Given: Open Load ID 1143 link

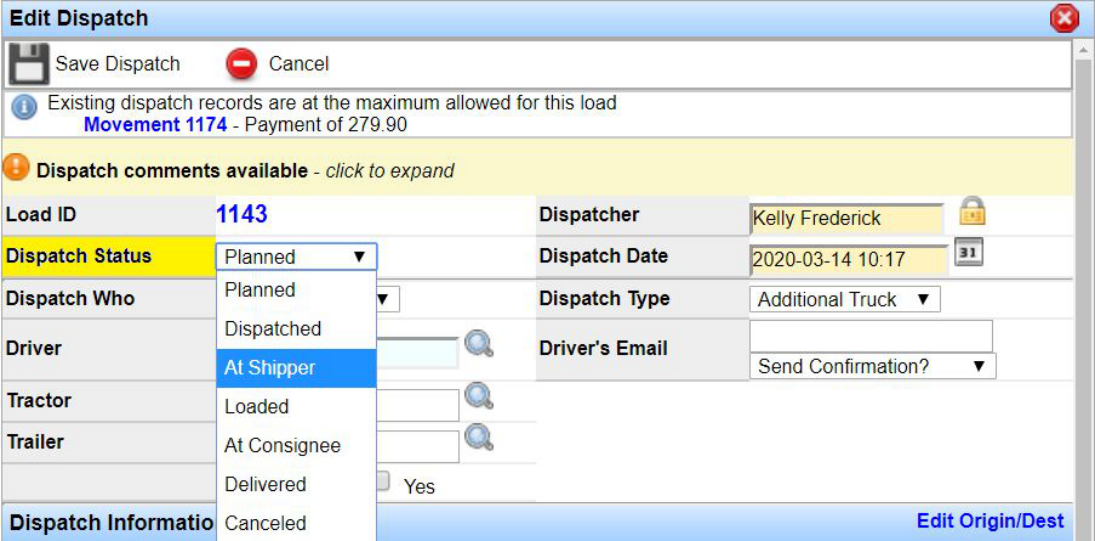Looking at the screenshot, I should pyautogui.click(x=242, y=214).
